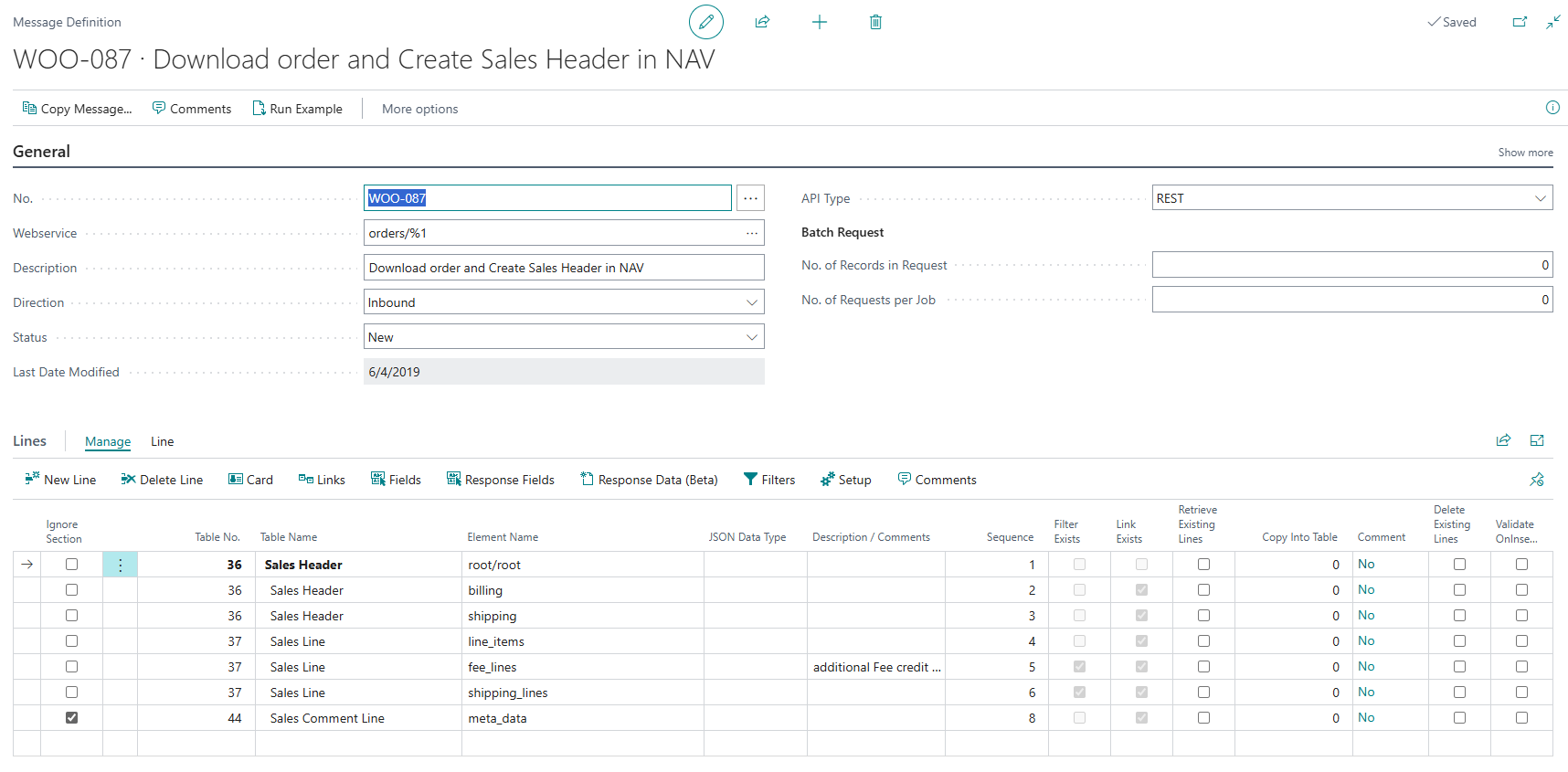Tick Ignore Section for billing row
Screen dimensions: 1568x772
(x=71, y=590)
